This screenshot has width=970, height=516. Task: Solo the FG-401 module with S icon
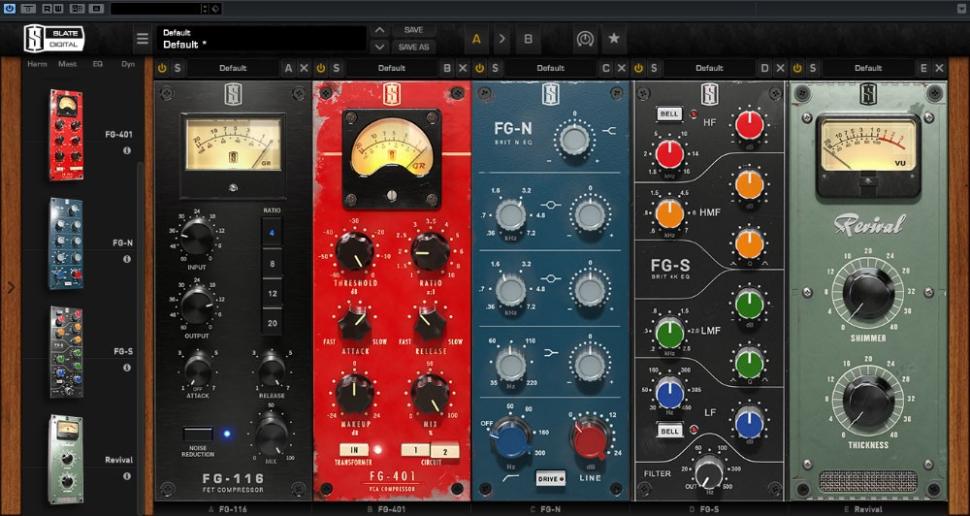337,68
